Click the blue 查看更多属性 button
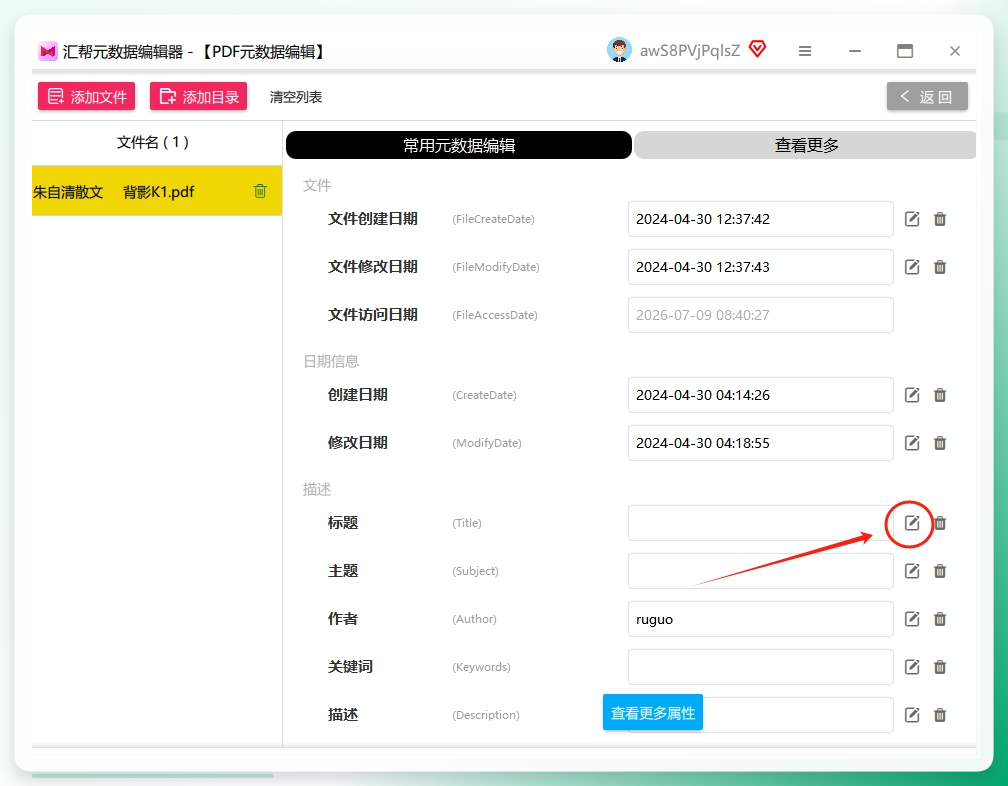The width and height of the screenshot is (1008, 786). 652,712
